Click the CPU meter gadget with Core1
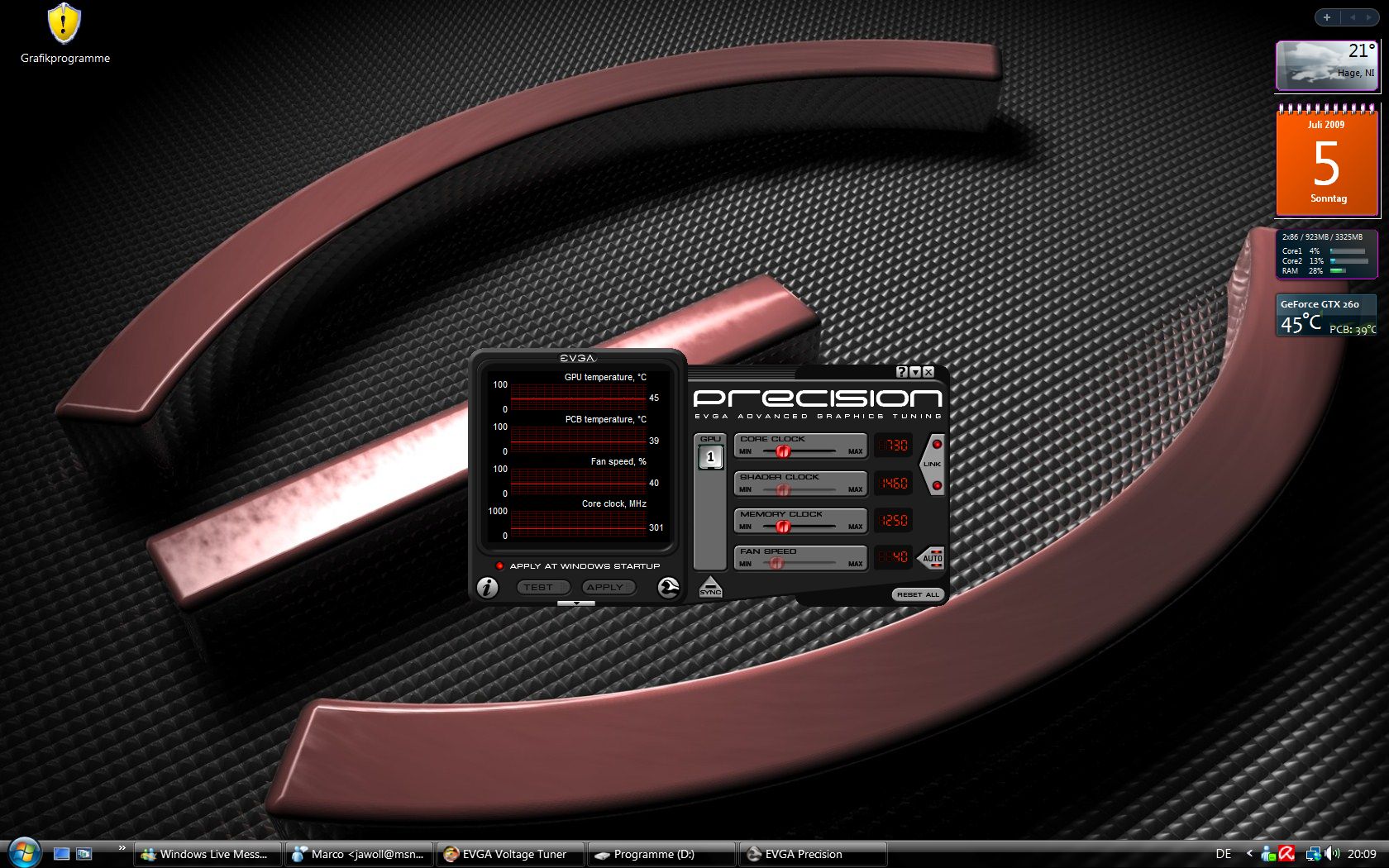 (1327, 254)
